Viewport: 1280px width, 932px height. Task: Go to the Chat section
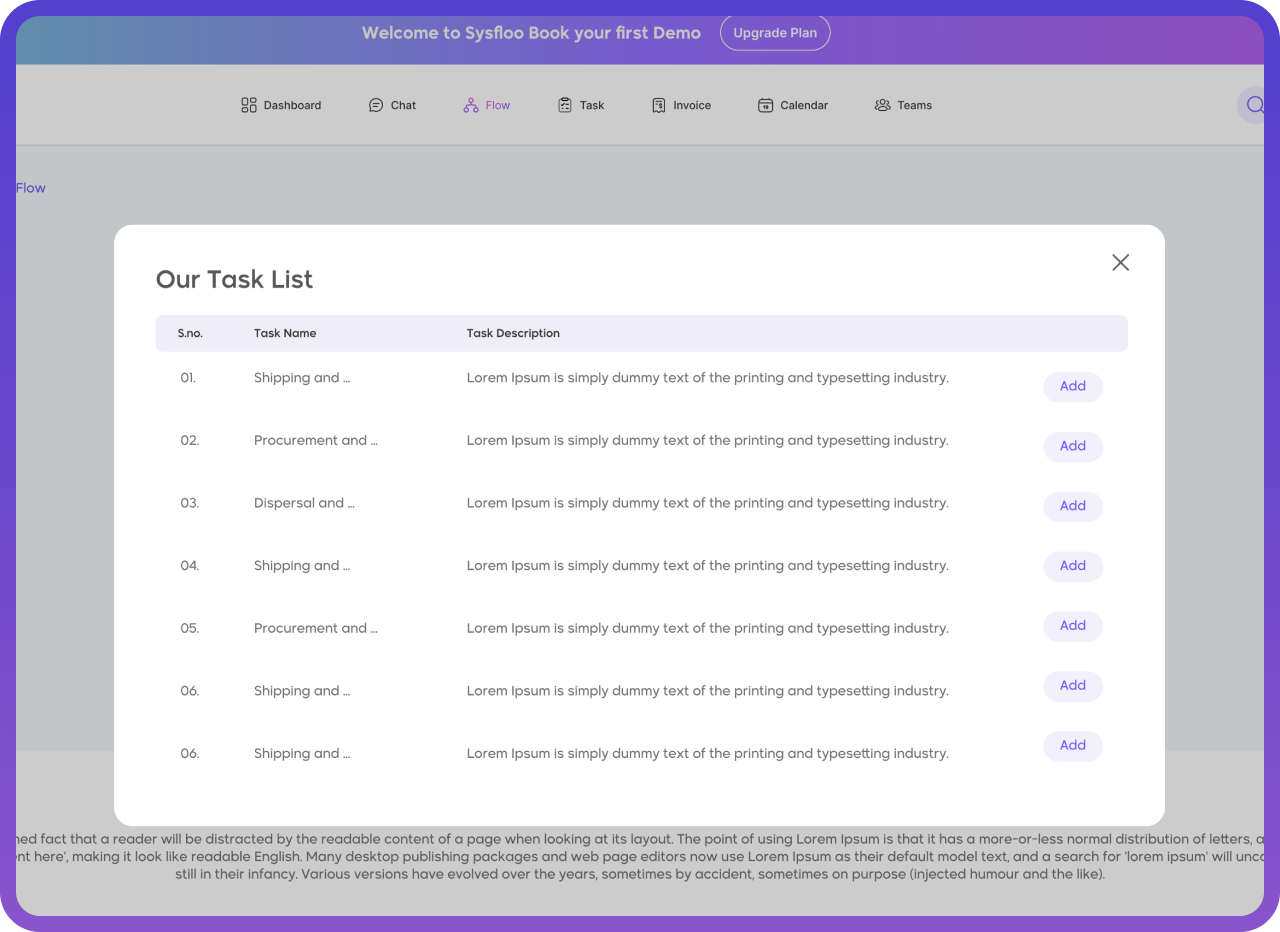pyautogui.click(x=404, y=105)
